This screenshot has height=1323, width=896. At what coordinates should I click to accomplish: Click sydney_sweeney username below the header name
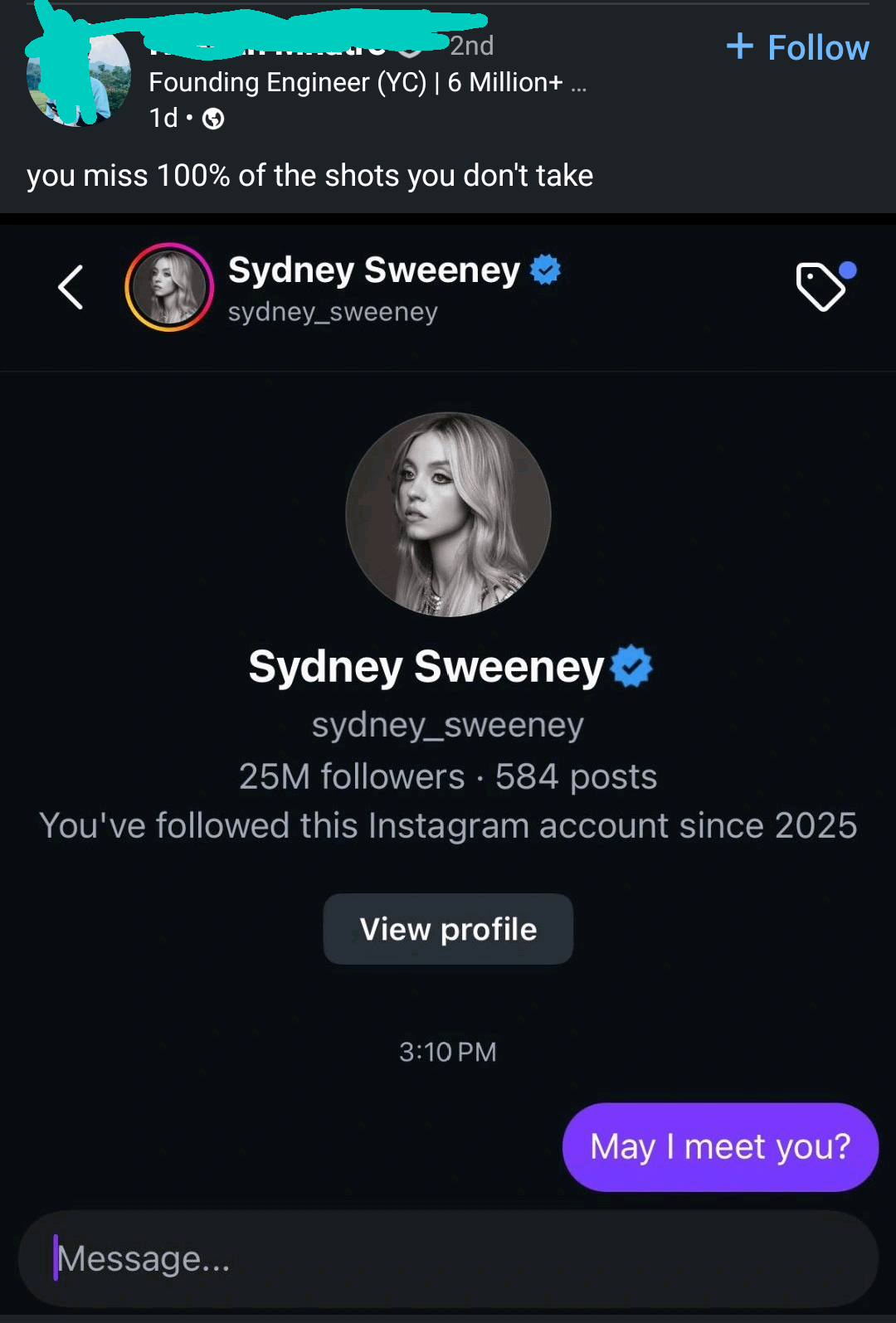coord(333,312)
